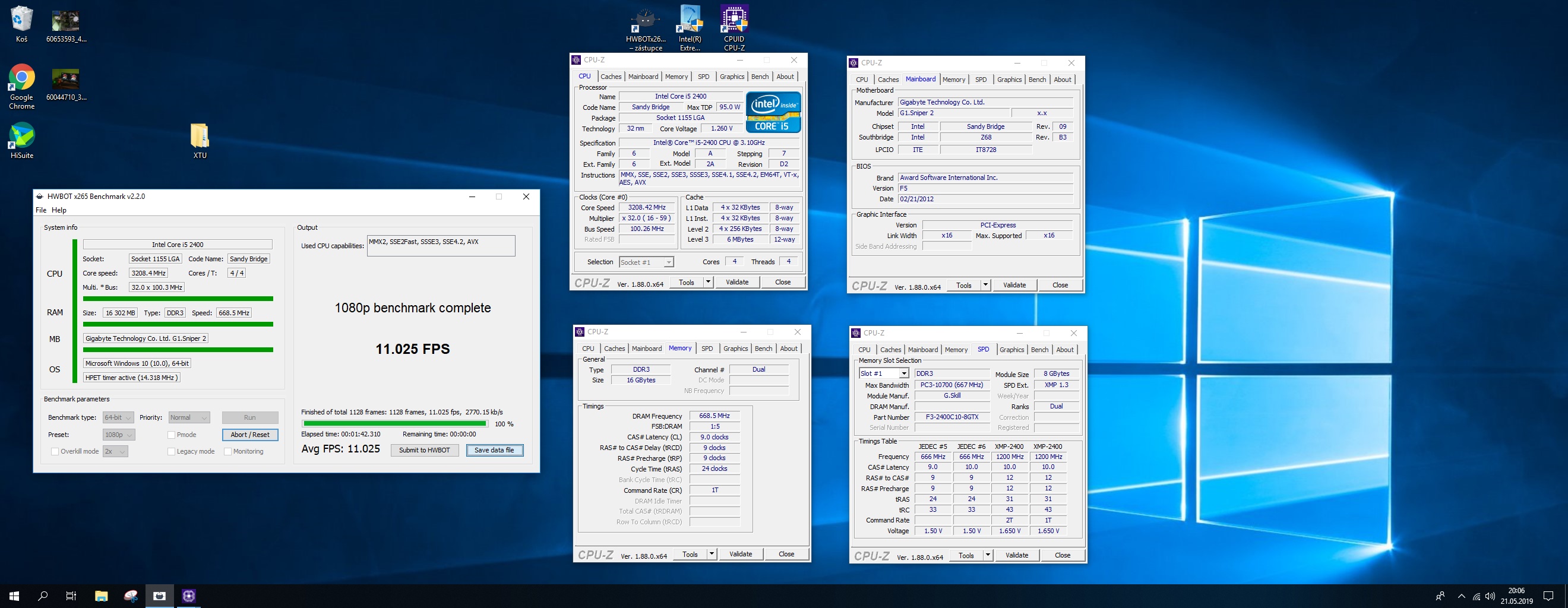
Task: Toggle the Legacy mode checkbox
Action: tap(172, 452)
